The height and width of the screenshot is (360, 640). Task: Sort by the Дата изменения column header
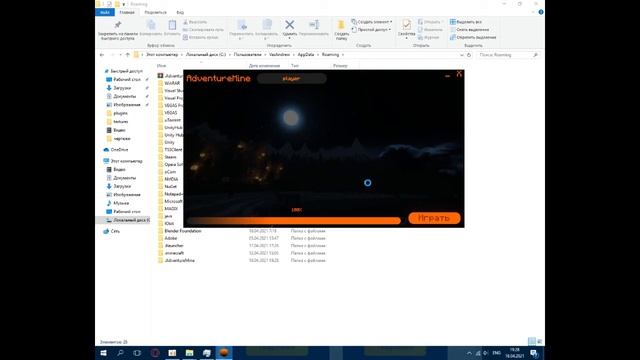[x=264, y=66]
